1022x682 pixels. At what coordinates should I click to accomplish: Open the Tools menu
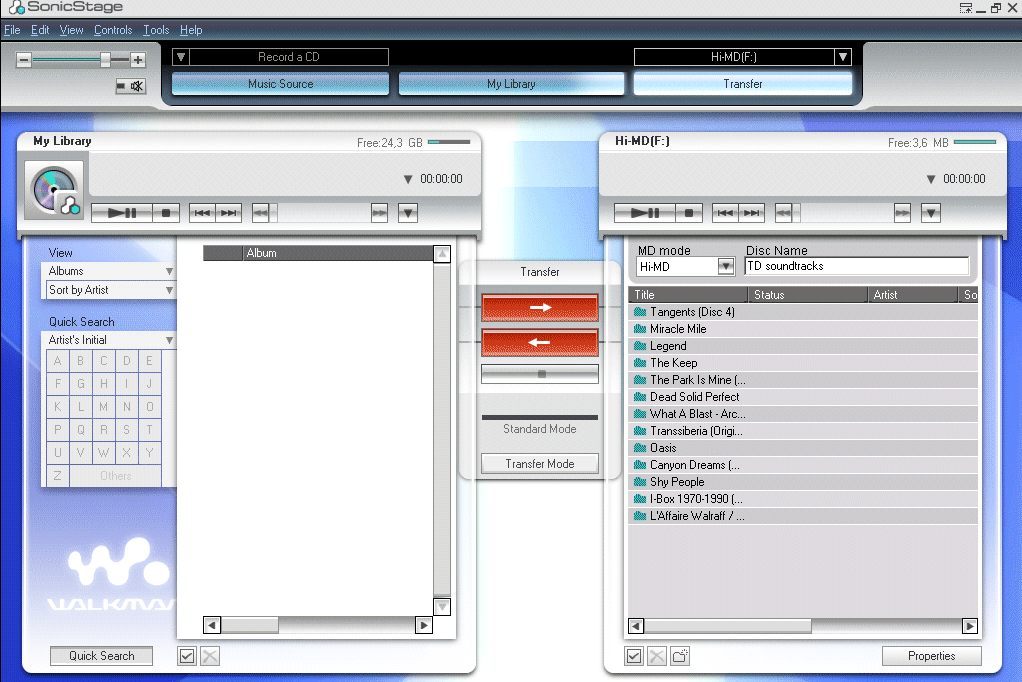tap(156, 30)
